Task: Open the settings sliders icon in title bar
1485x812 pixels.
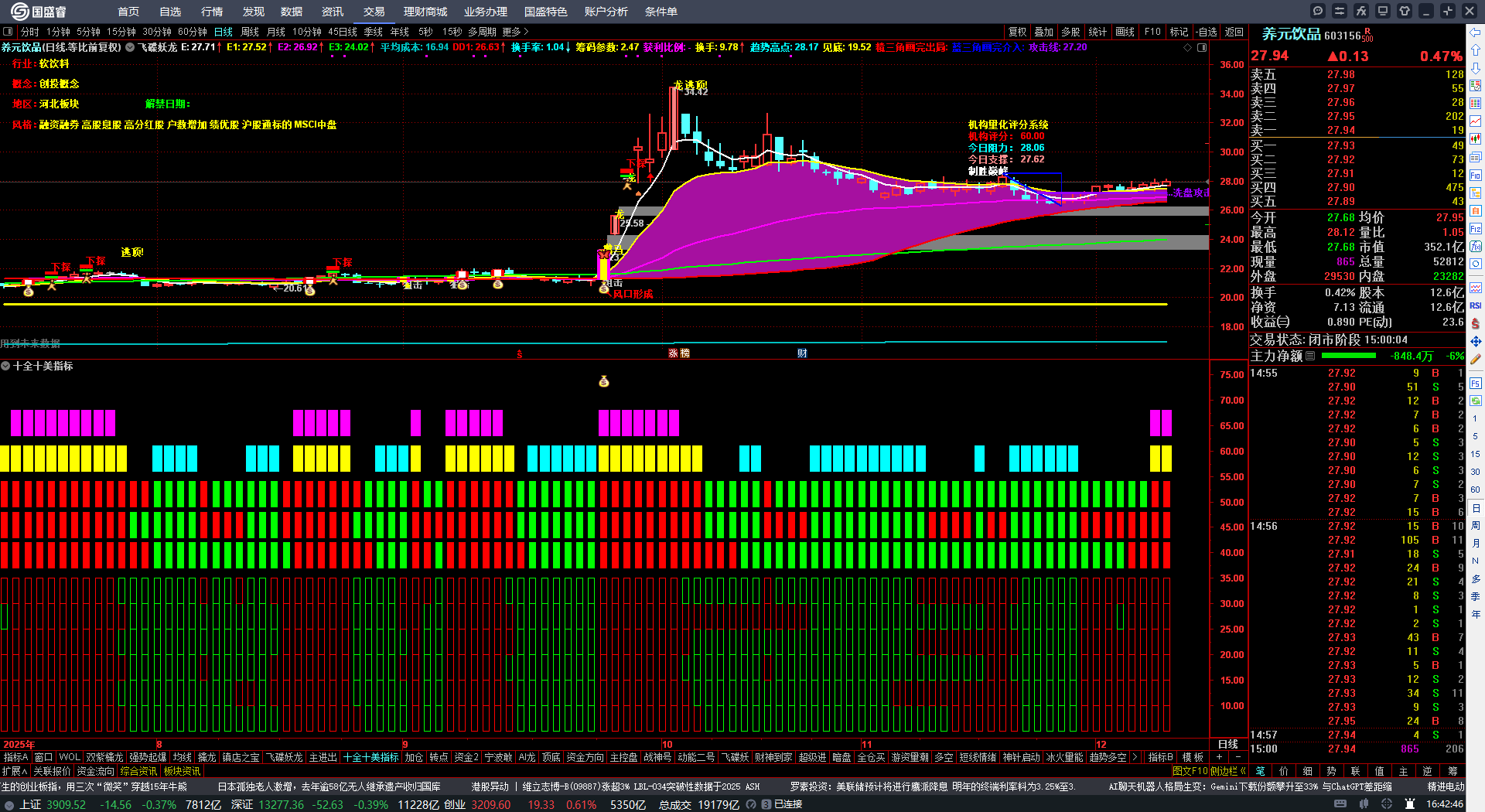Action: click(x=1340, y=11)
